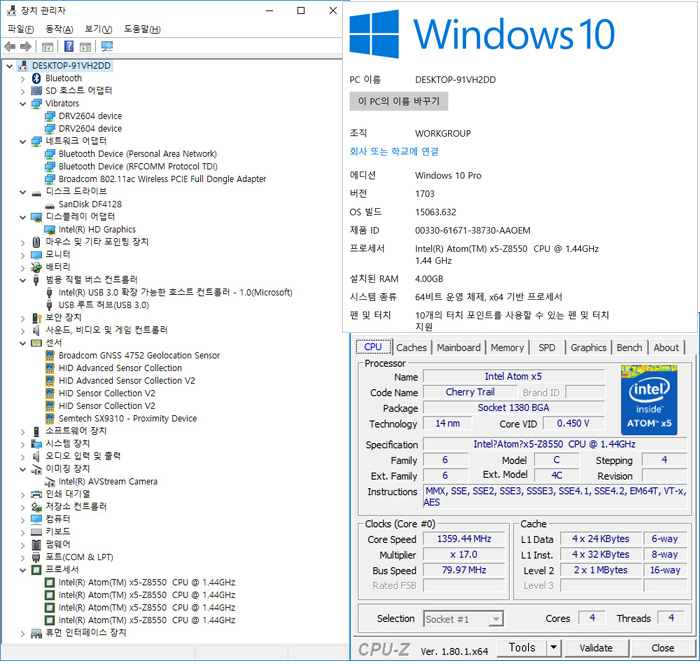Viewport: 700px width, 664px height.
Task: Click the Back arrow in Device Manager toolbar
Action: (10, 46)
